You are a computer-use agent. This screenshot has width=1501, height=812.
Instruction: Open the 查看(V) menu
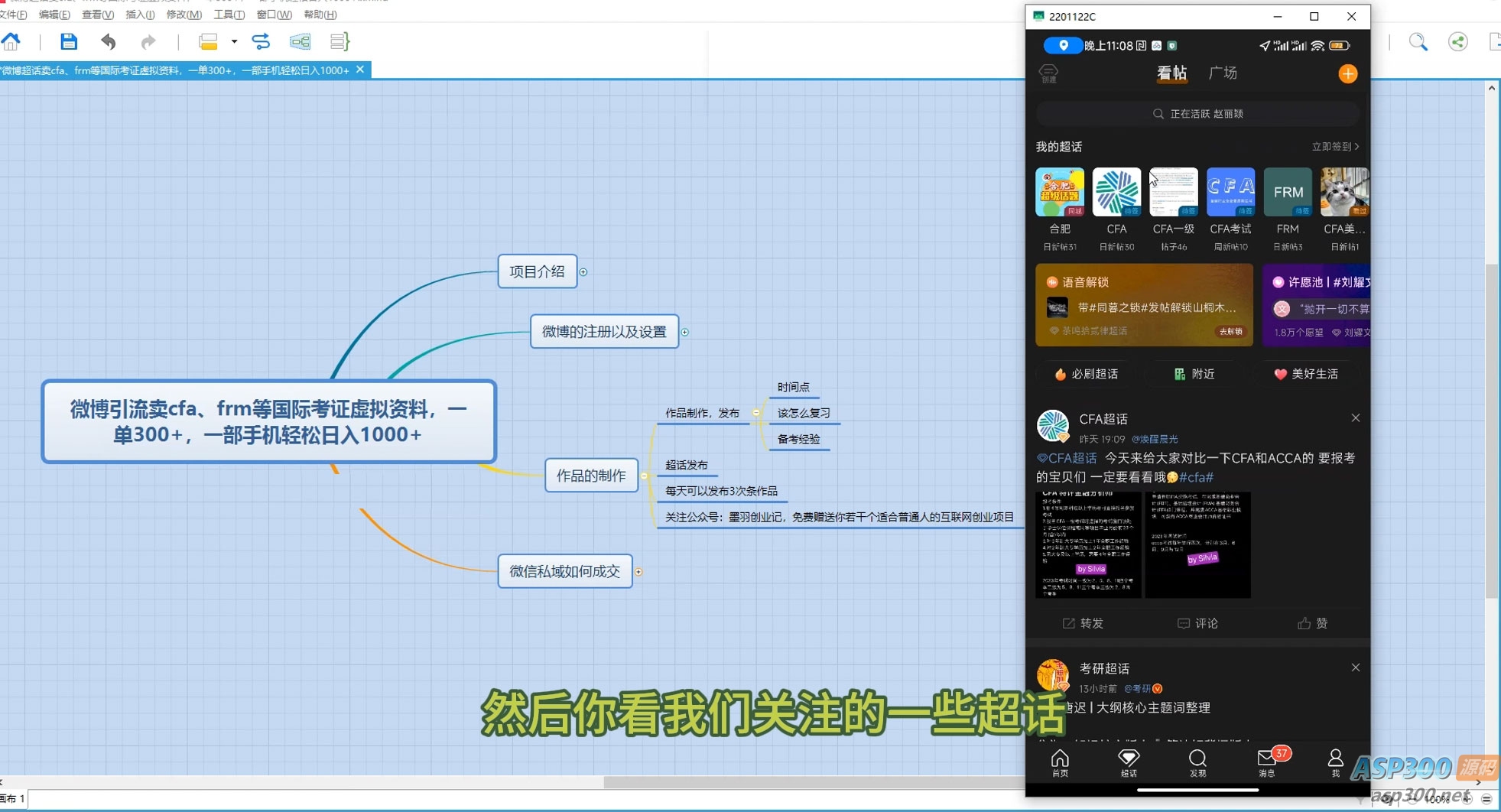[x=98, y=15]
